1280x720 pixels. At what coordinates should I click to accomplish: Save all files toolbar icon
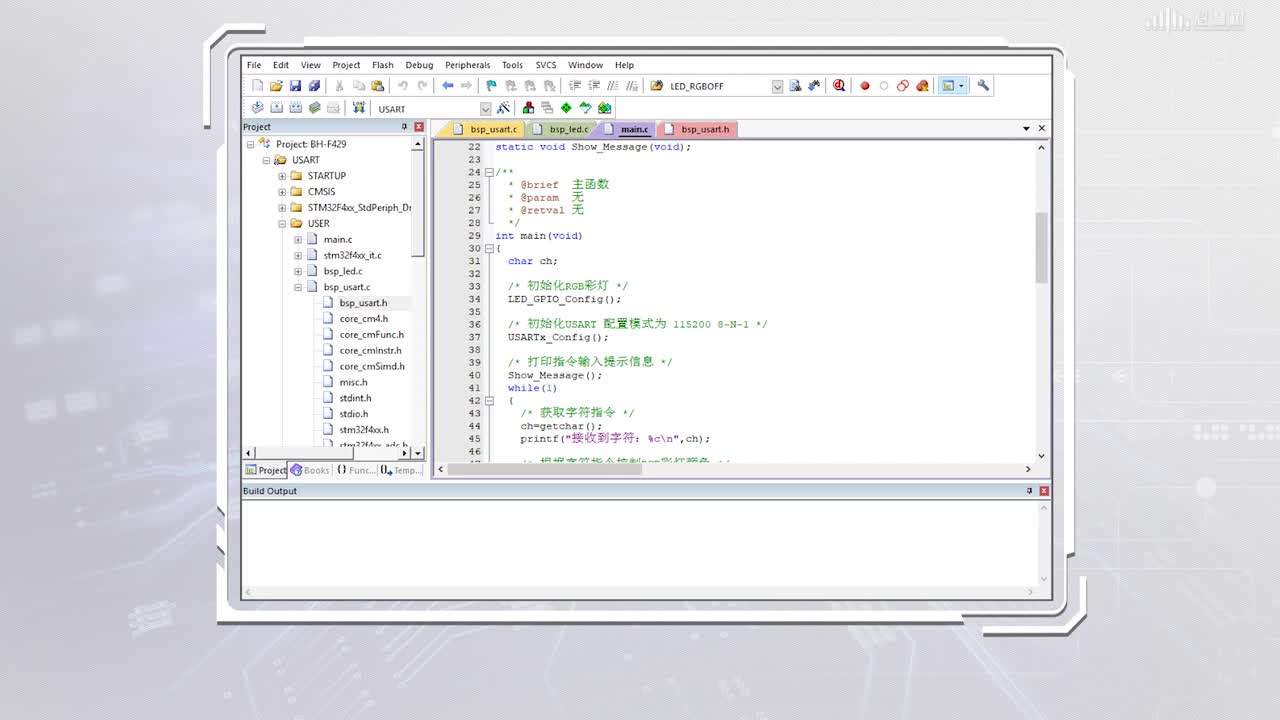point(314,86)
